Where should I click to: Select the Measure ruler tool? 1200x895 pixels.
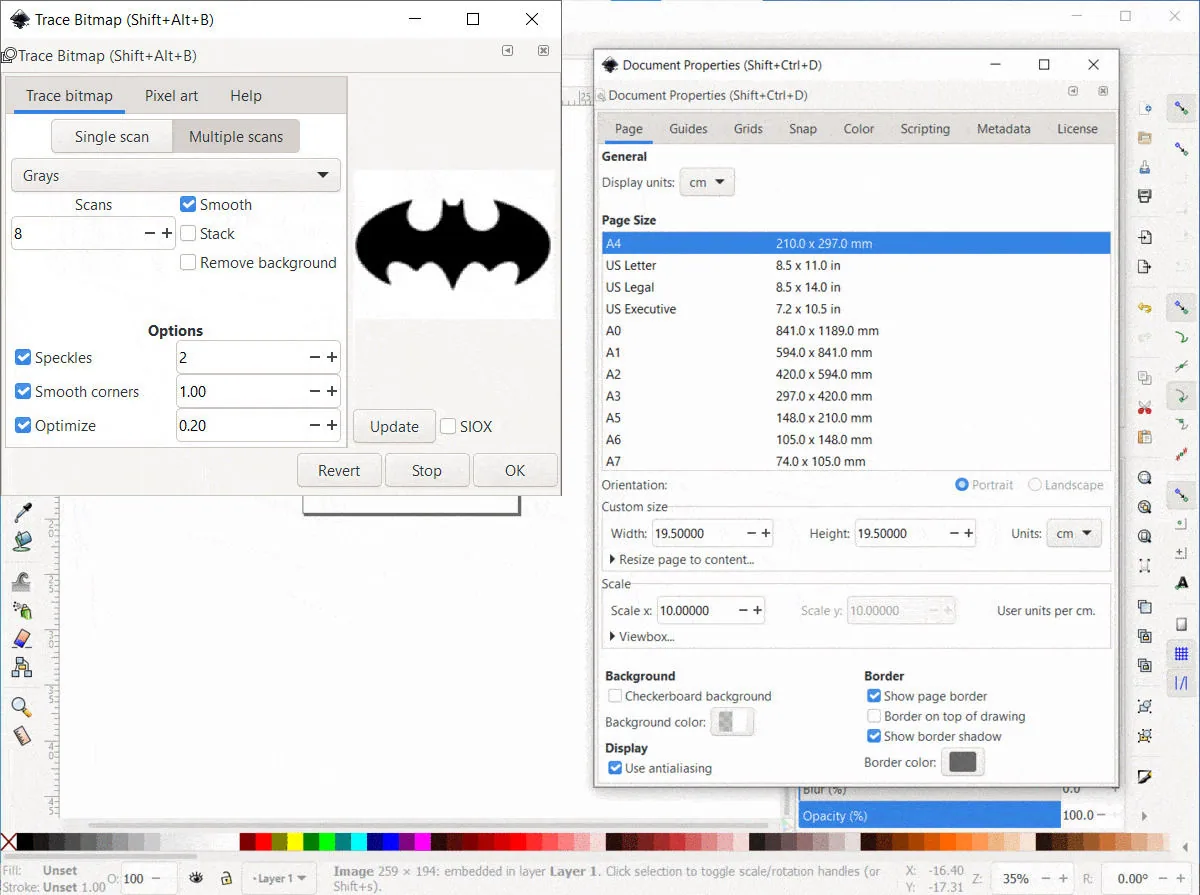(x=21, y=736)
